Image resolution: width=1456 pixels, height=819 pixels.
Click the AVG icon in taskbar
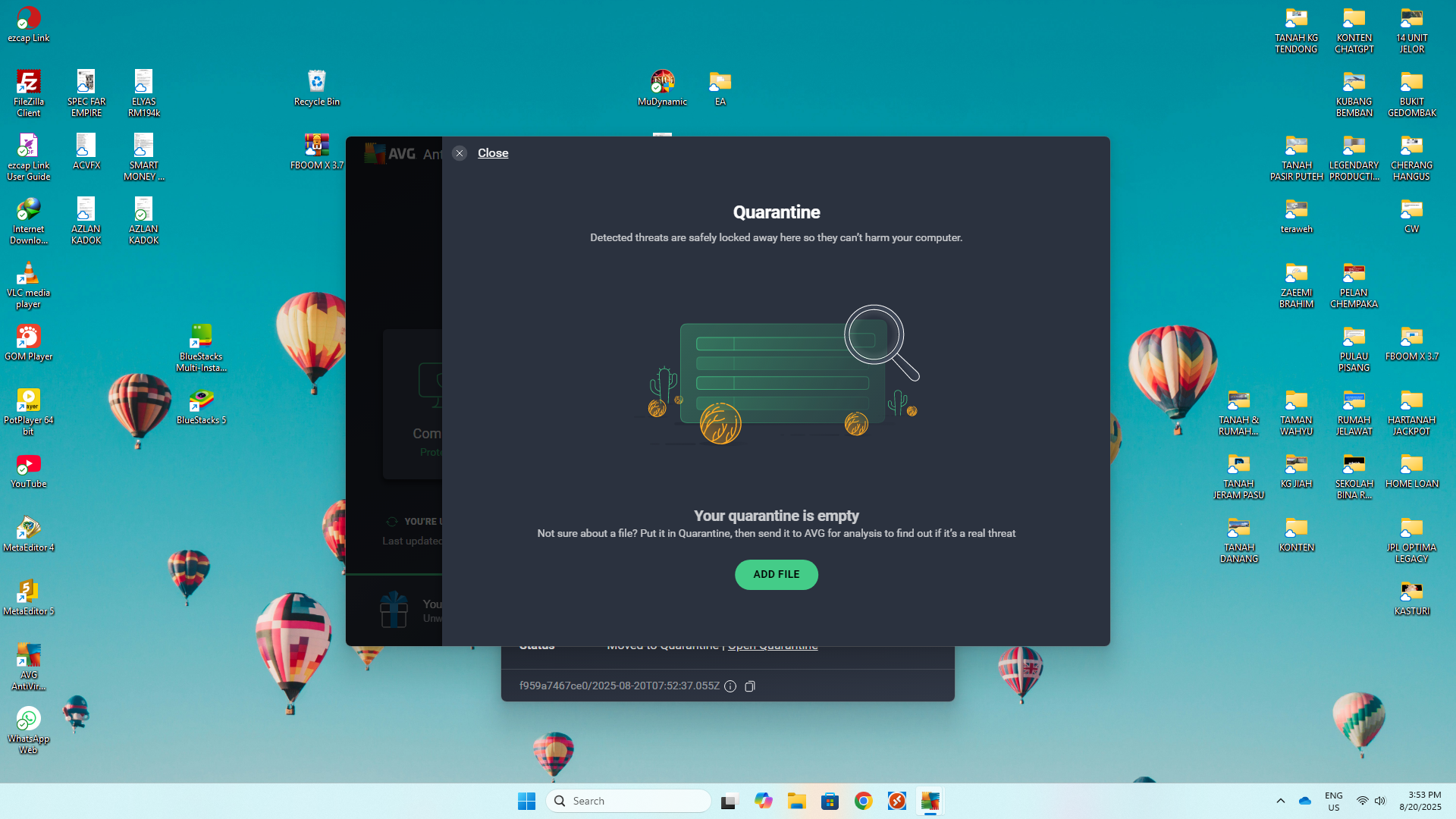click(x=930, y=801)
